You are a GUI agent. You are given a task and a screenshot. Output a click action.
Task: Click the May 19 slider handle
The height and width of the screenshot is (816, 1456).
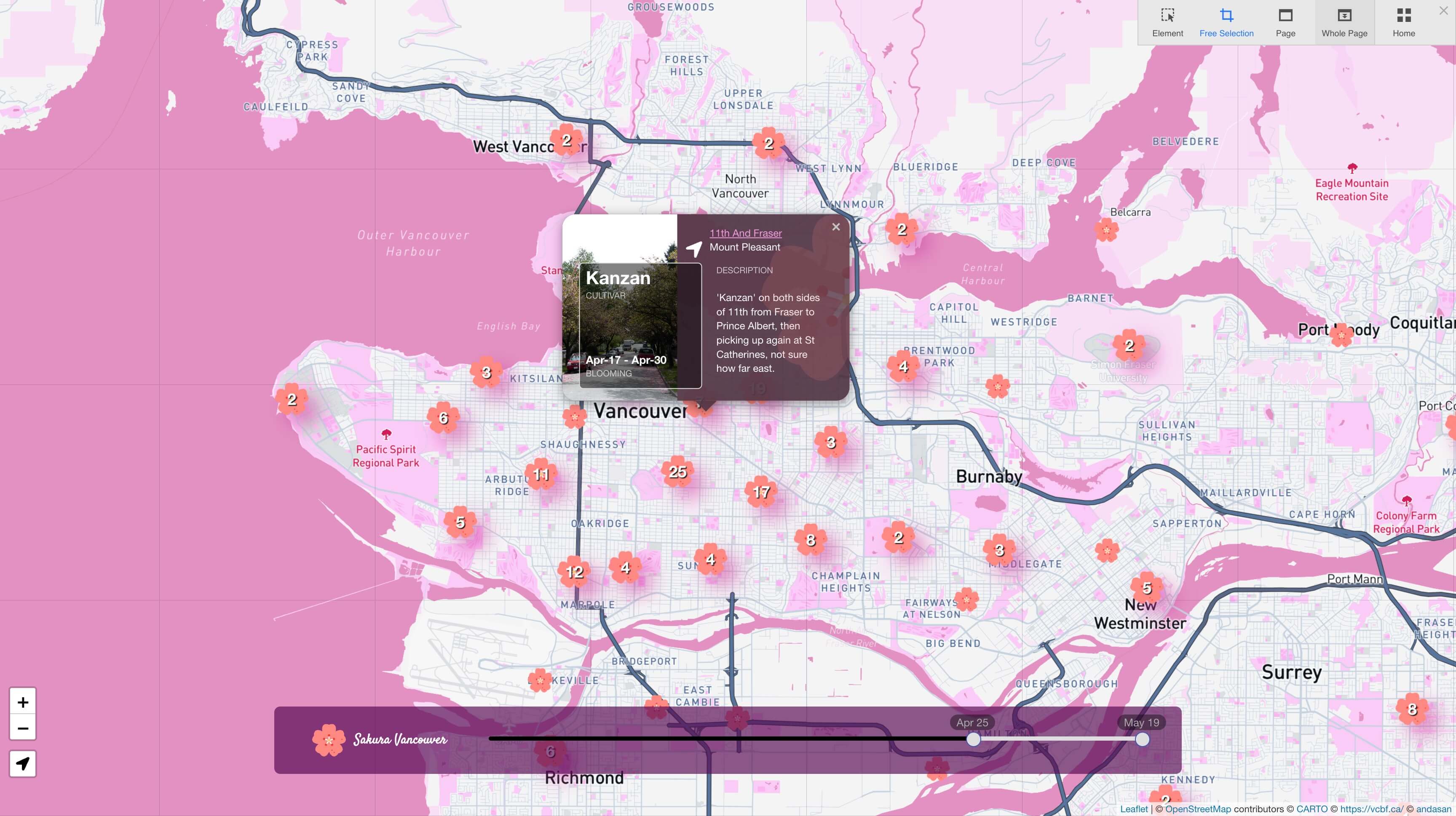pyautogui.click(x=1142, y=739)
